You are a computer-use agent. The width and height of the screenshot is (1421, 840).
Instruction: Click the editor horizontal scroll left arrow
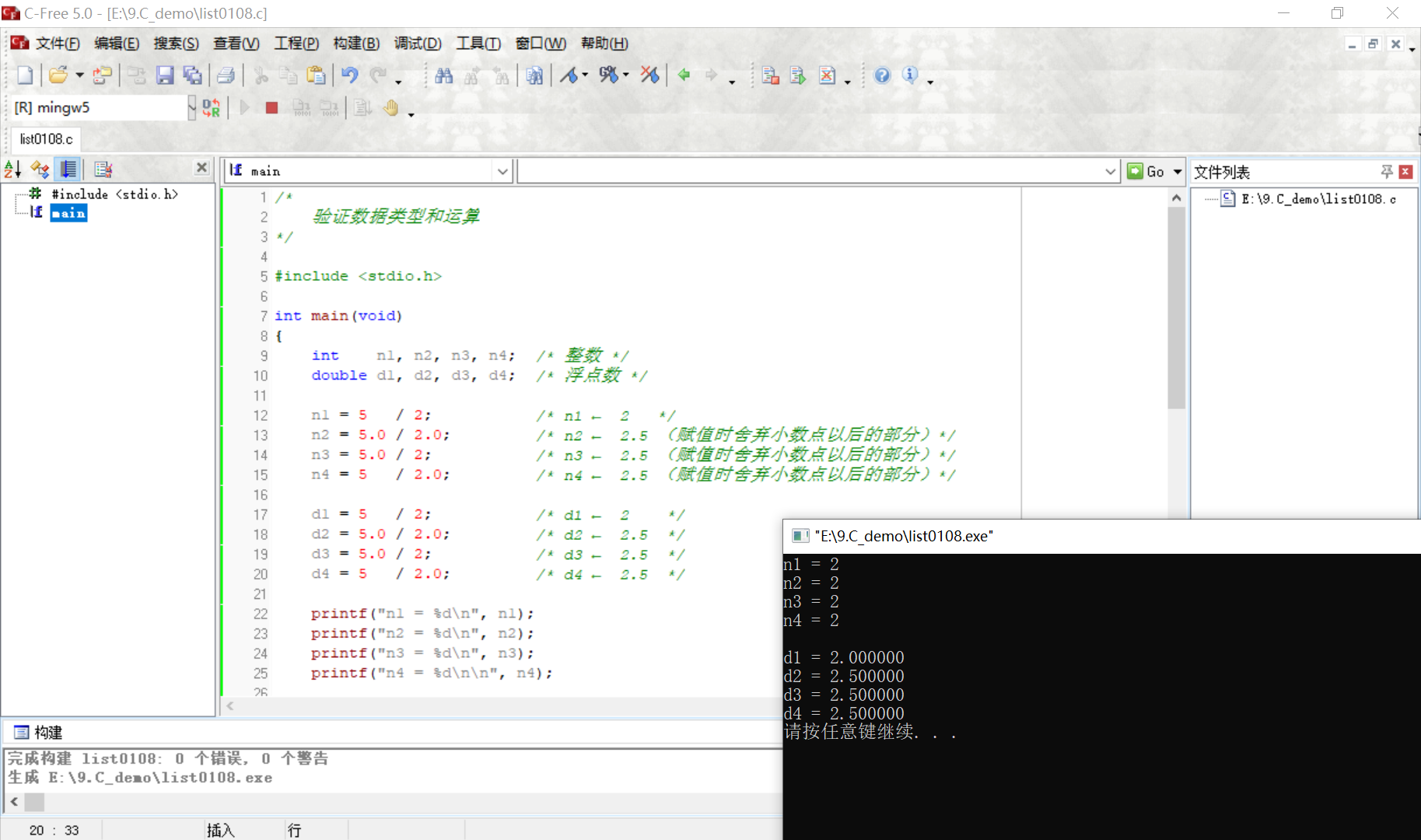pos(230,706)
